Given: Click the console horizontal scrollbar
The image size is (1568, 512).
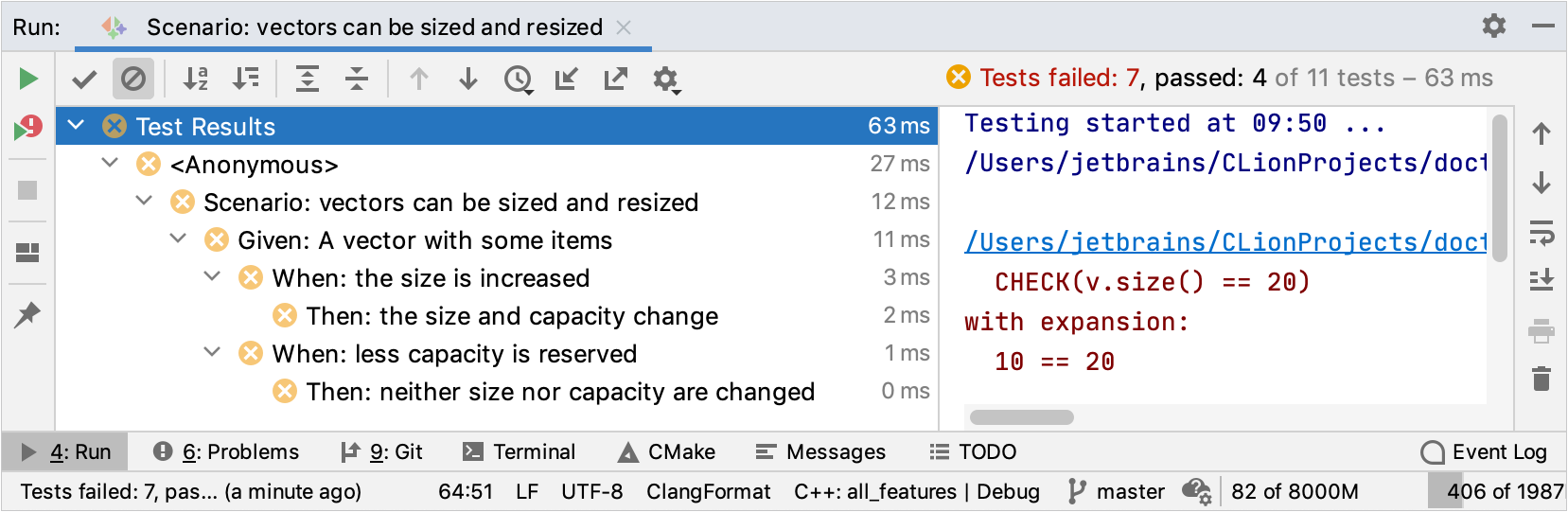Looking at the screenshot, I should point(1022,417).
